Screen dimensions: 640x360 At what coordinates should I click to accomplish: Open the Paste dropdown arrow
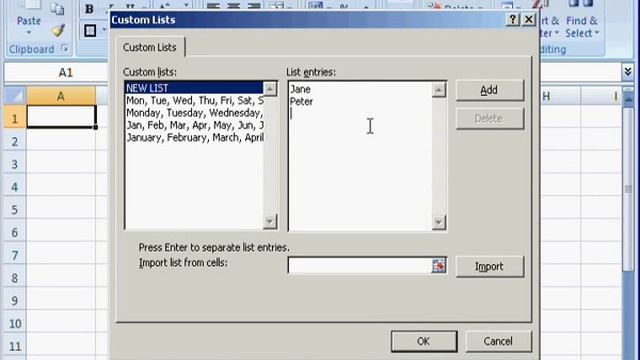[29, 32]
